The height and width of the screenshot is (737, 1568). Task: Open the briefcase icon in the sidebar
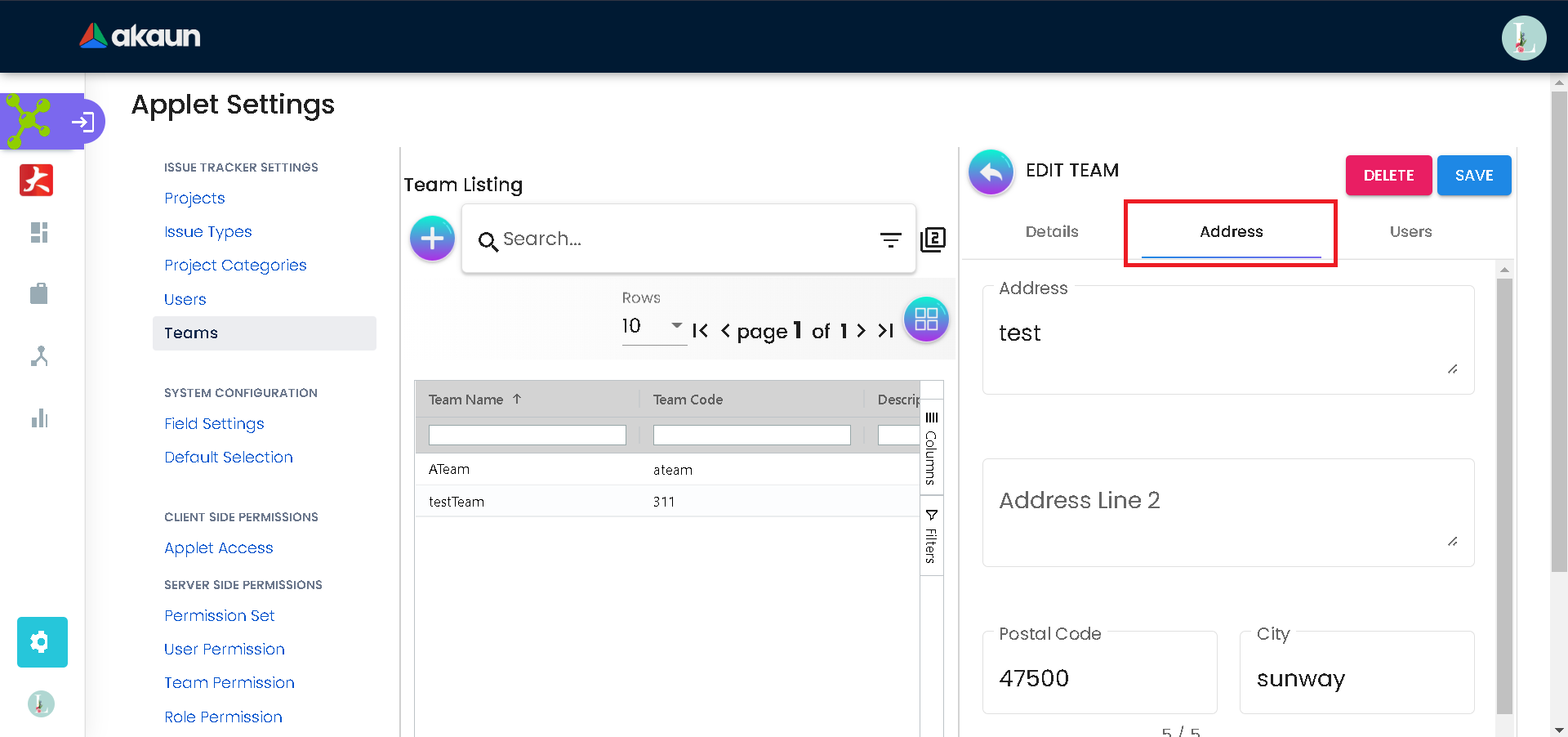pos(39,293)
